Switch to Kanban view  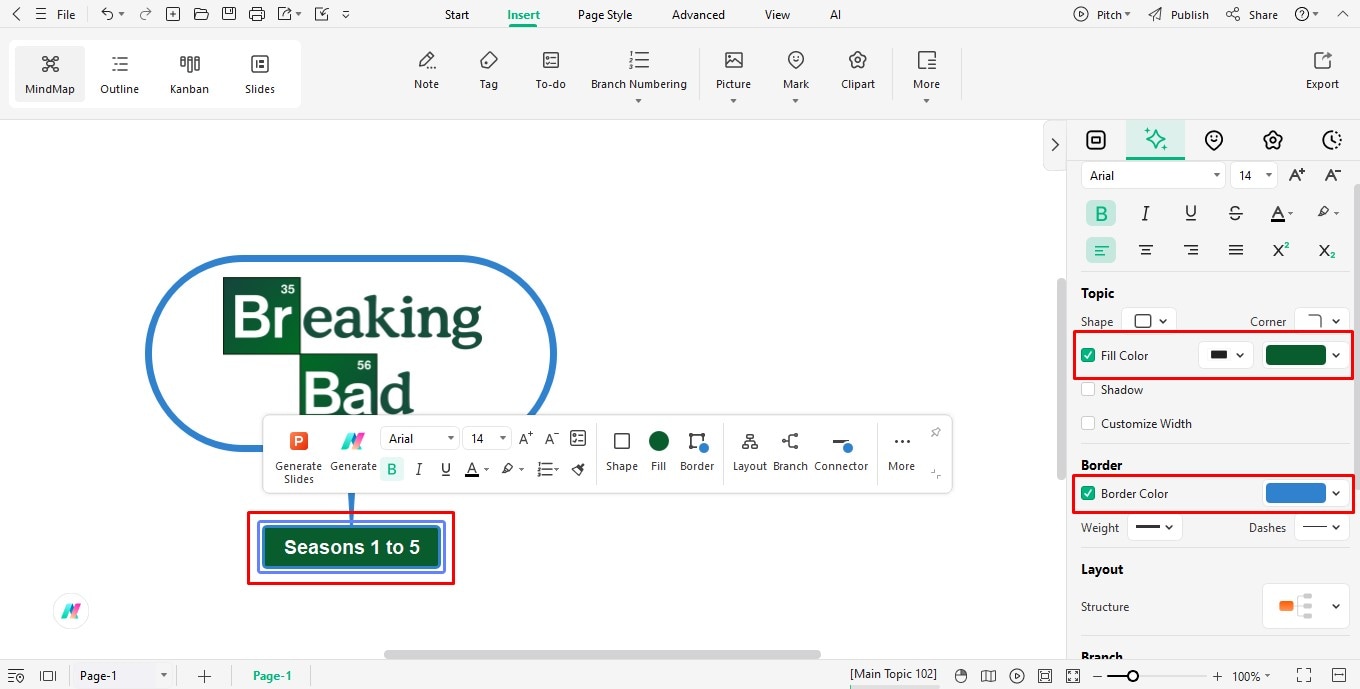(x=190, y=75)
